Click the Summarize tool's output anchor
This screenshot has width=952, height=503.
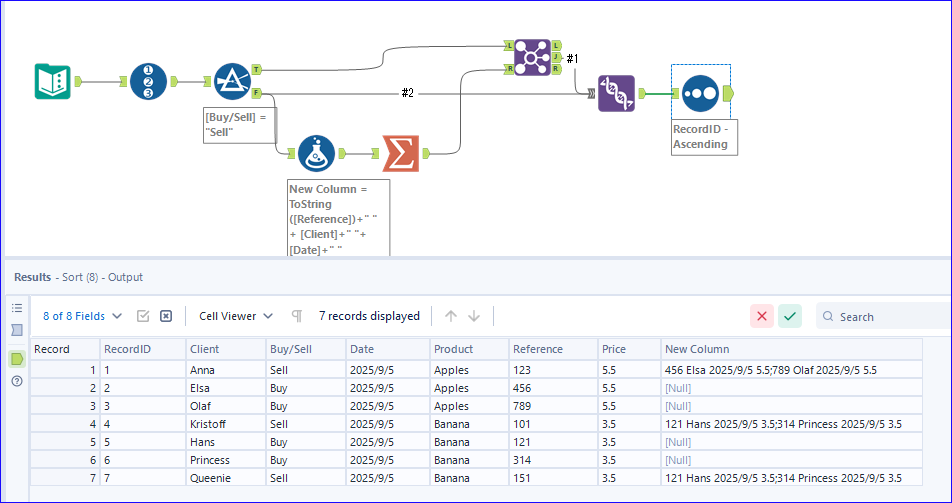(x=426, y=154)
